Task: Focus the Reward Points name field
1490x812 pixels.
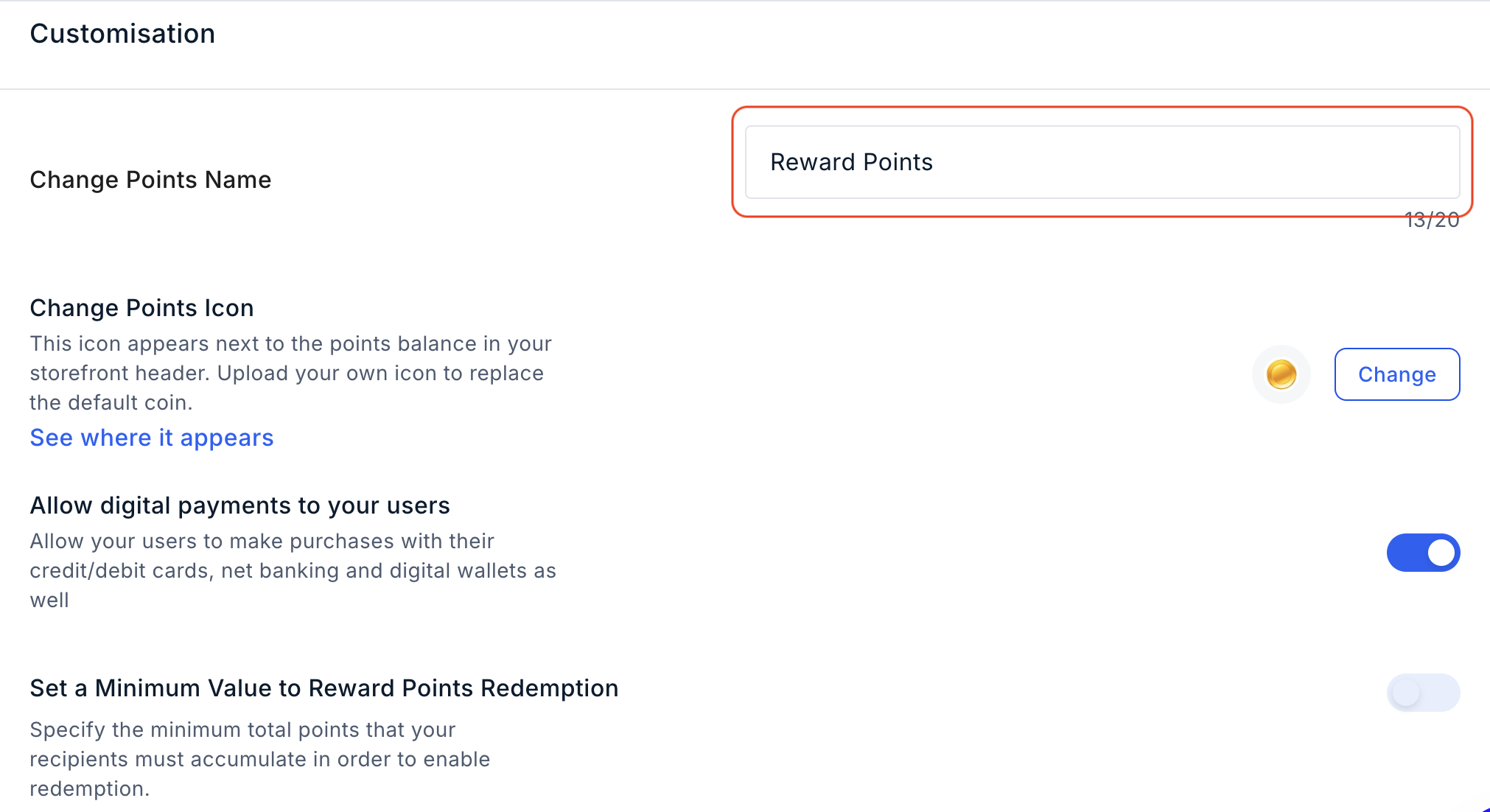Action: [1102, 162]
